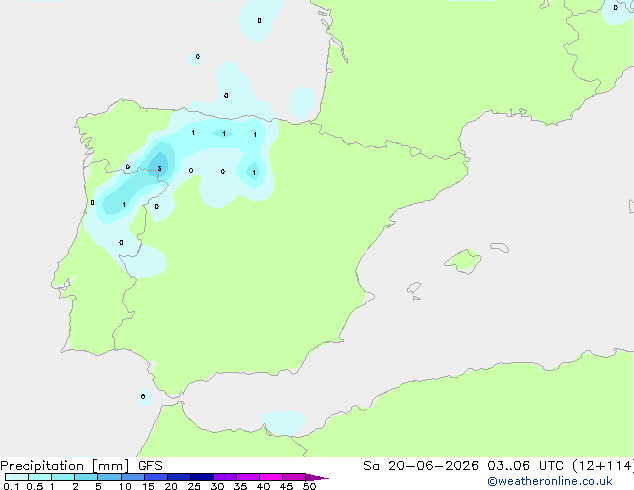Viewport: 634px width, 490px height.
Task: Select the 10–15 mm legend swatch
Action: tap(133, 477)
